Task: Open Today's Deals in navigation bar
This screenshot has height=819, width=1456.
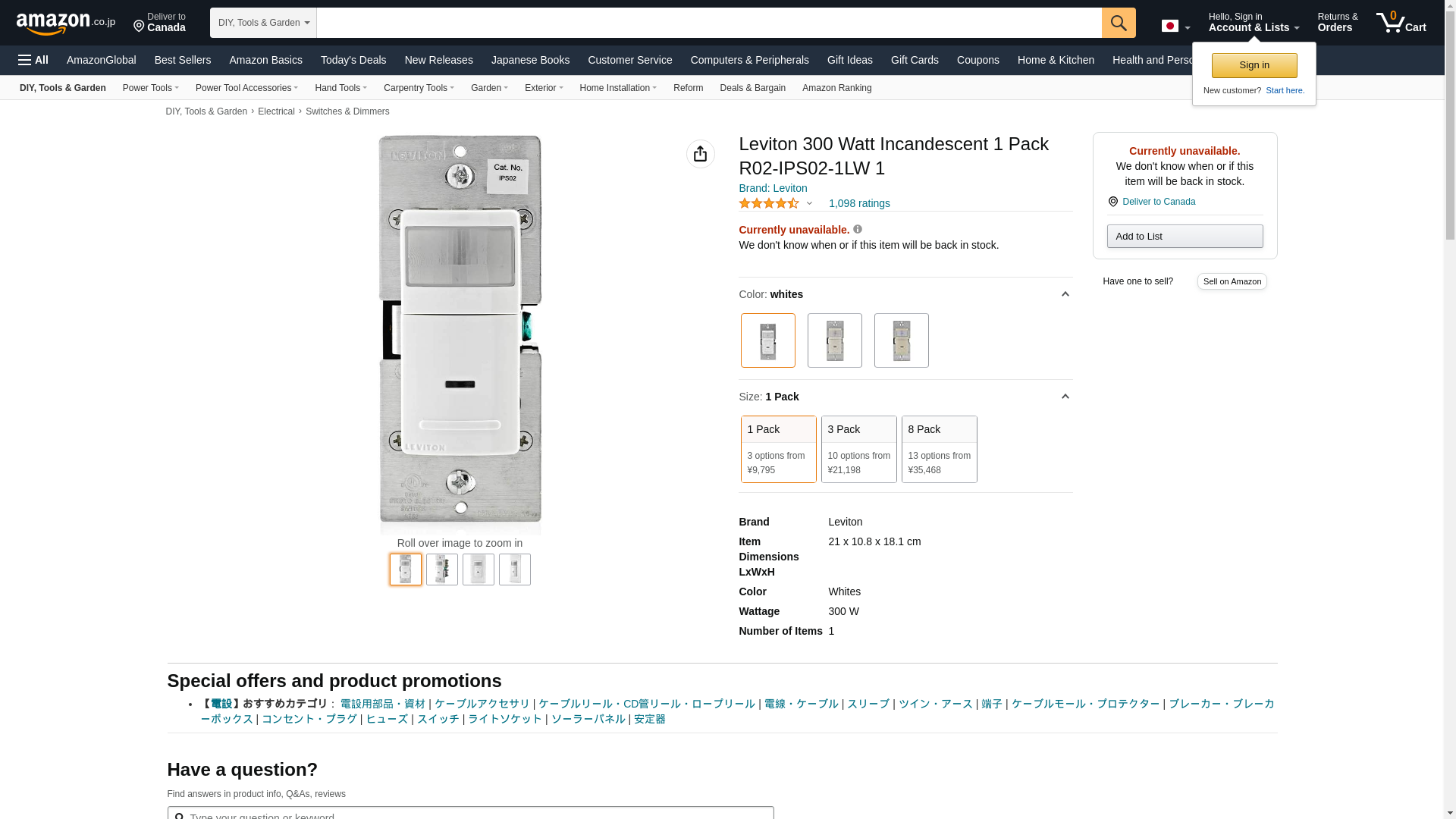Action: (353, 60)
